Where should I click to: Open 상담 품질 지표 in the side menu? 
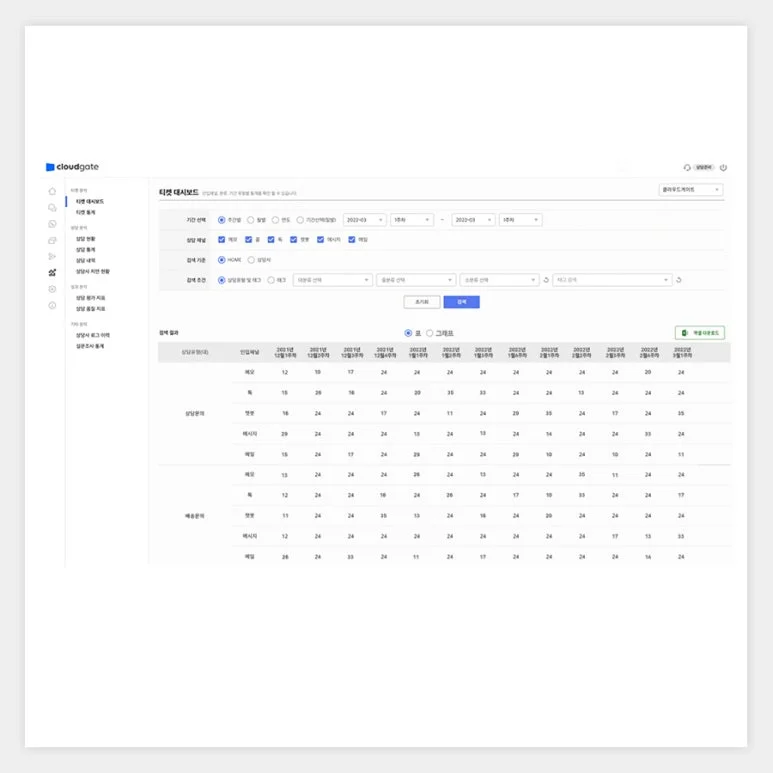(90, 309)
